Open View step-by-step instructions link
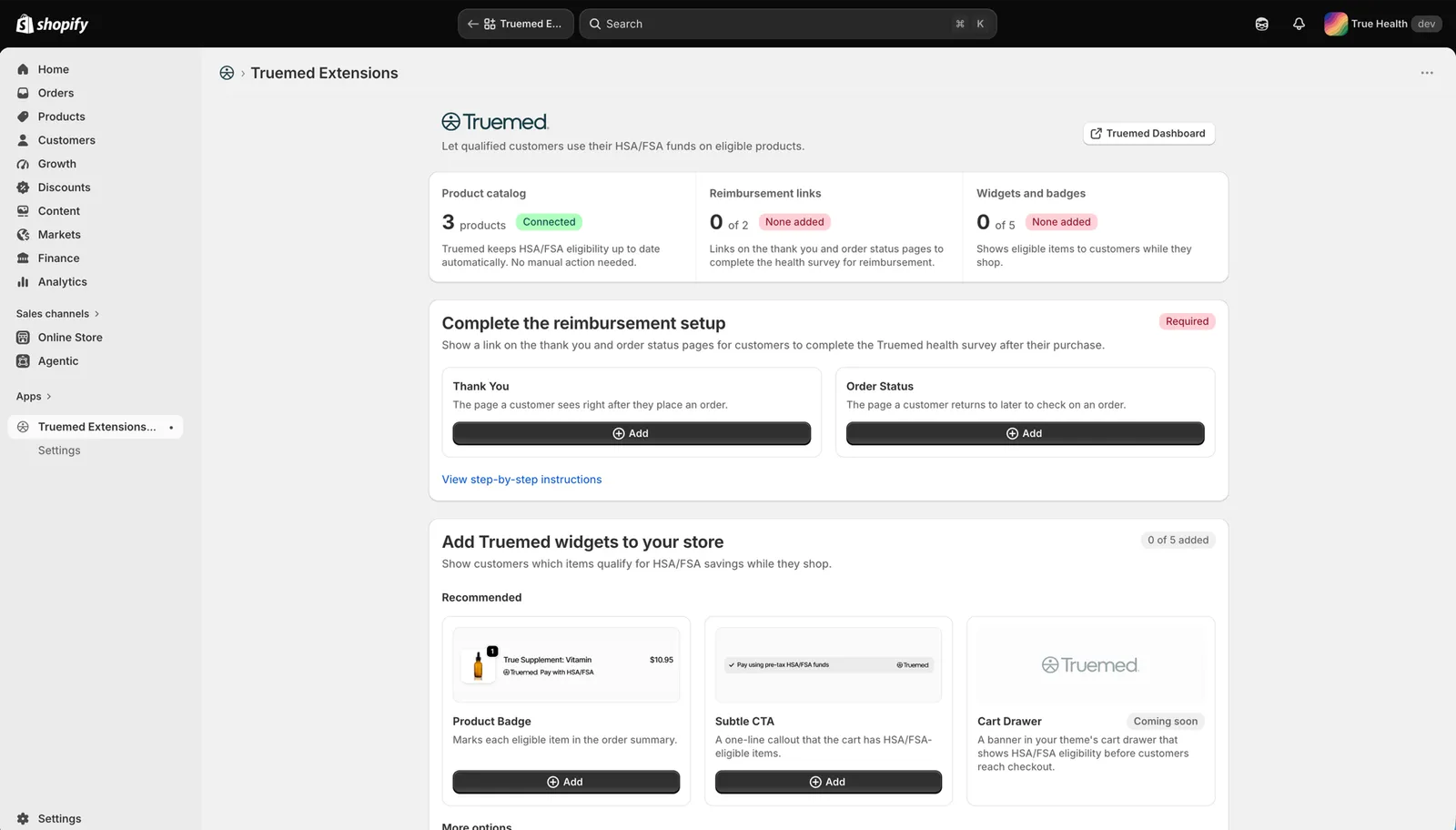This screenshot has height=830, width=1456. click(521, 480)
